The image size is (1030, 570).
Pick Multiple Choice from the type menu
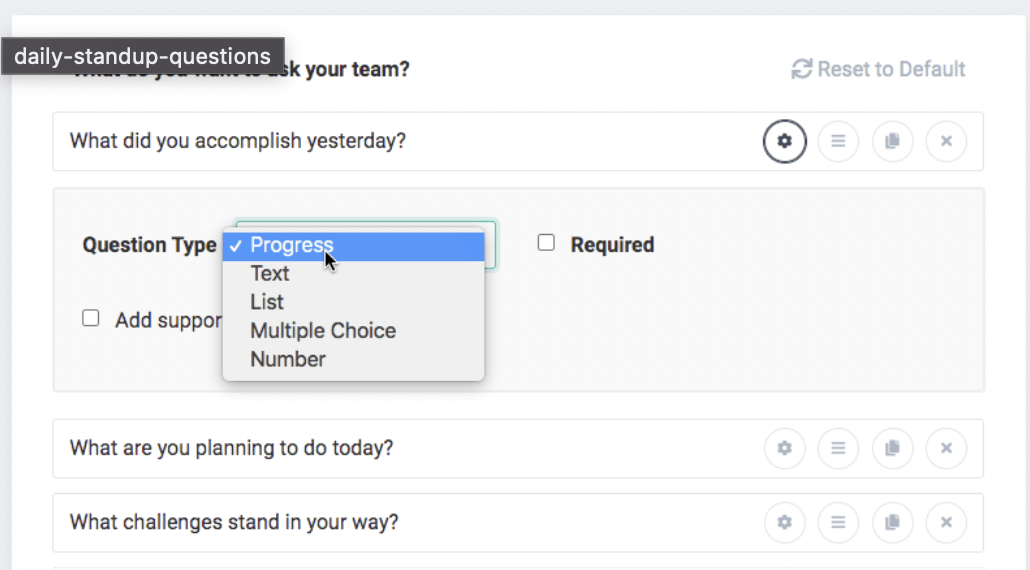click(353, 331)
